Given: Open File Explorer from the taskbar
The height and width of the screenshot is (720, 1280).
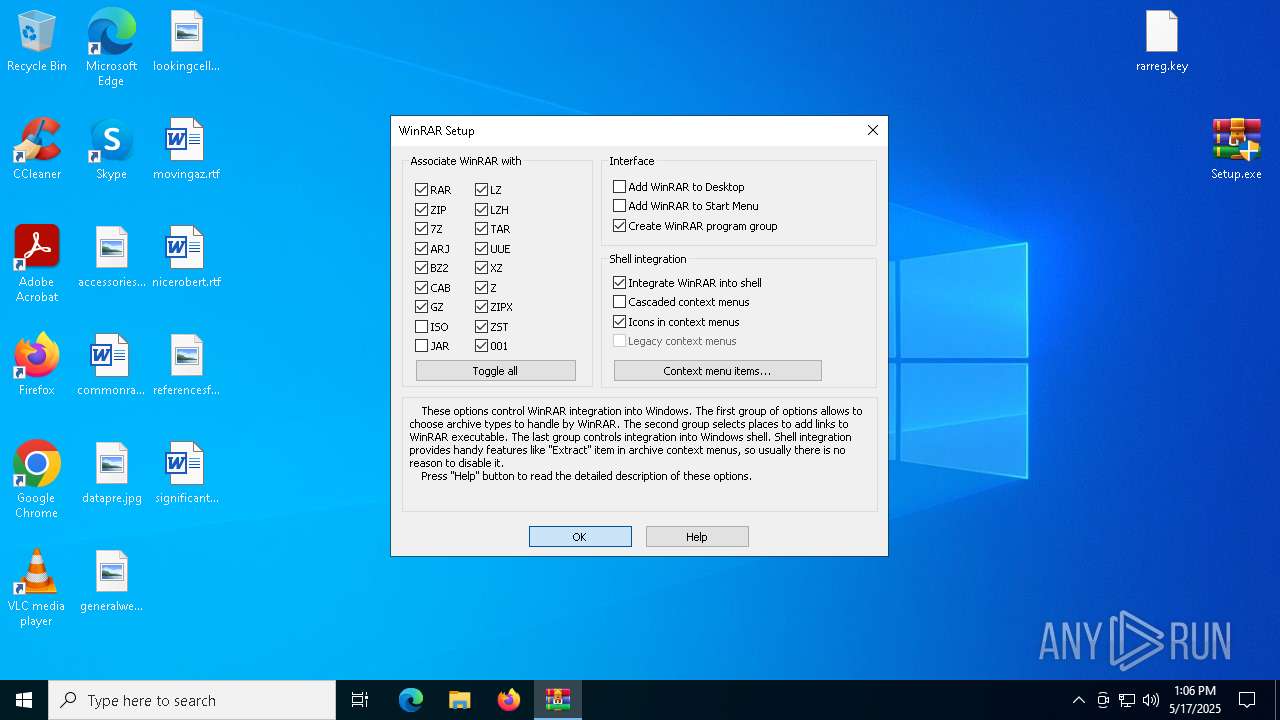Looking at the screenshot, I should point(459,700).
